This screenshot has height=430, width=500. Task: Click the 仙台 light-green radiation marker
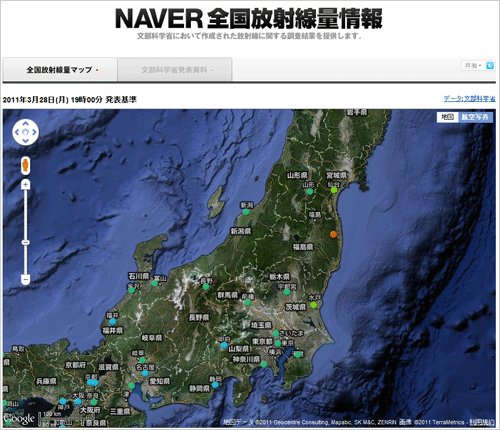click(334, 190)
